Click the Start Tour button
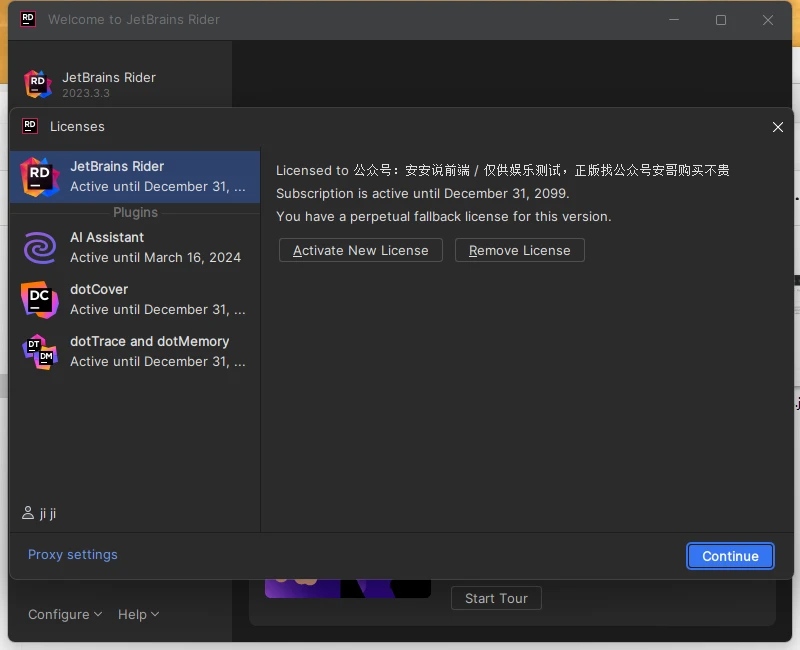This screenshot has height=650, width=800. tap(496, 598)
